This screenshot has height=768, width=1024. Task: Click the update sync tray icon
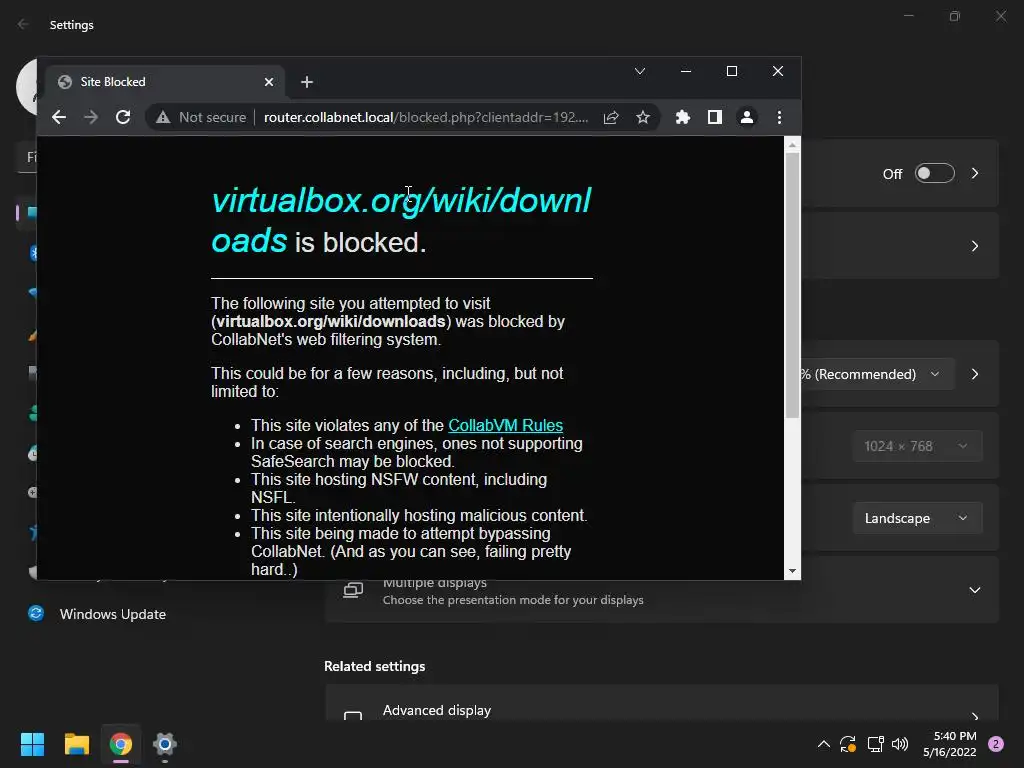tap(848, 744)
